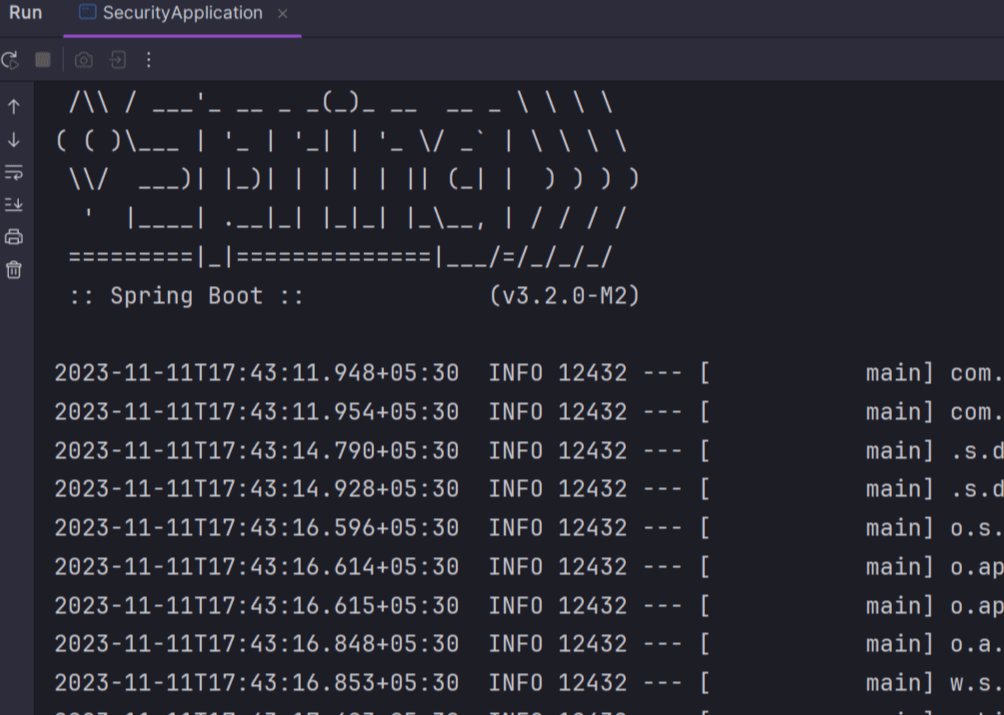Click the log timestamp 2023-11-11T17:43:16.848+05:30

(x=257, y=644)
